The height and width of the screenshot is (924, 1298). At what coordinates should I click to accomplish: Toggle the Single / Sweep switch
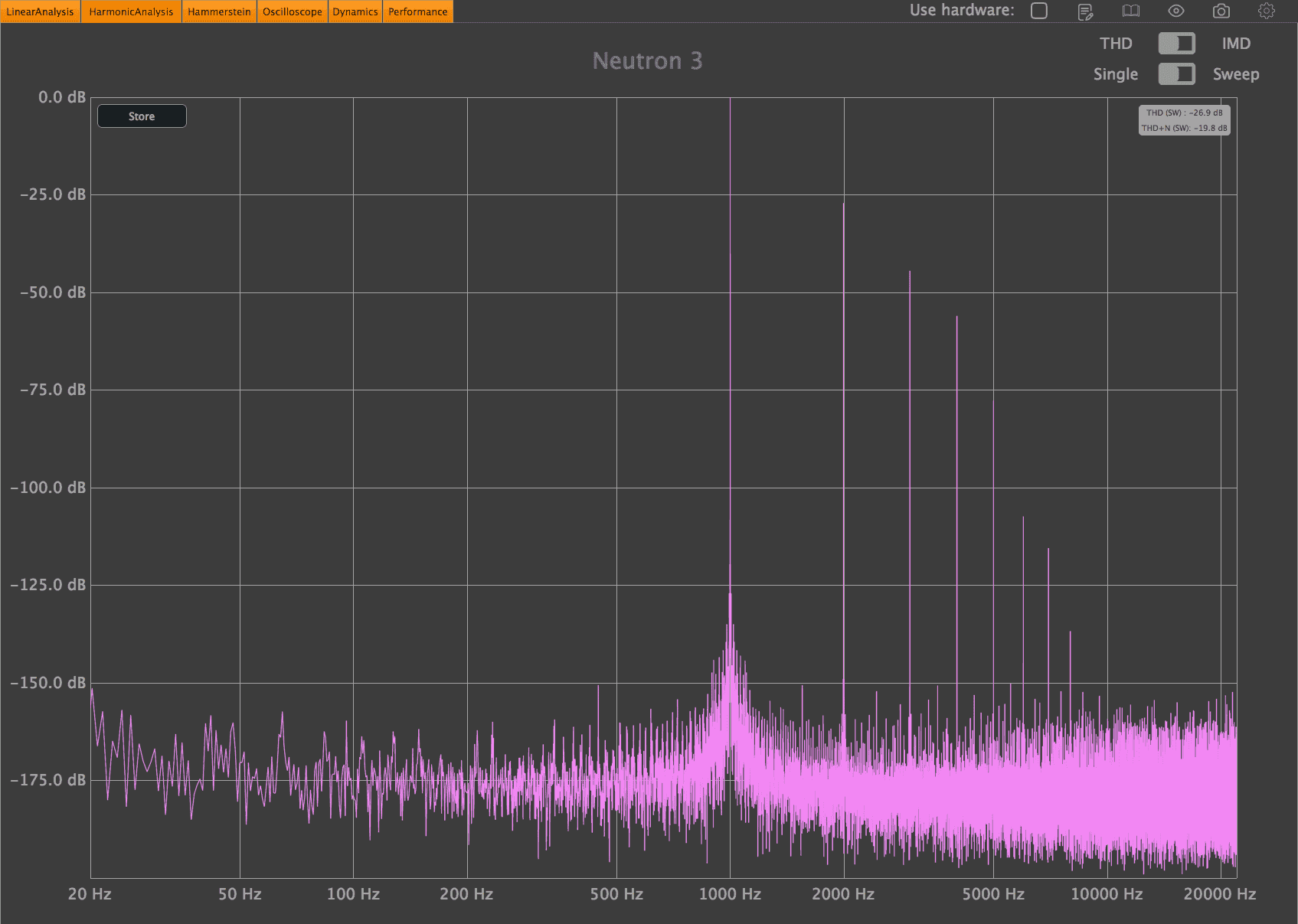(x=1176, y=74)
